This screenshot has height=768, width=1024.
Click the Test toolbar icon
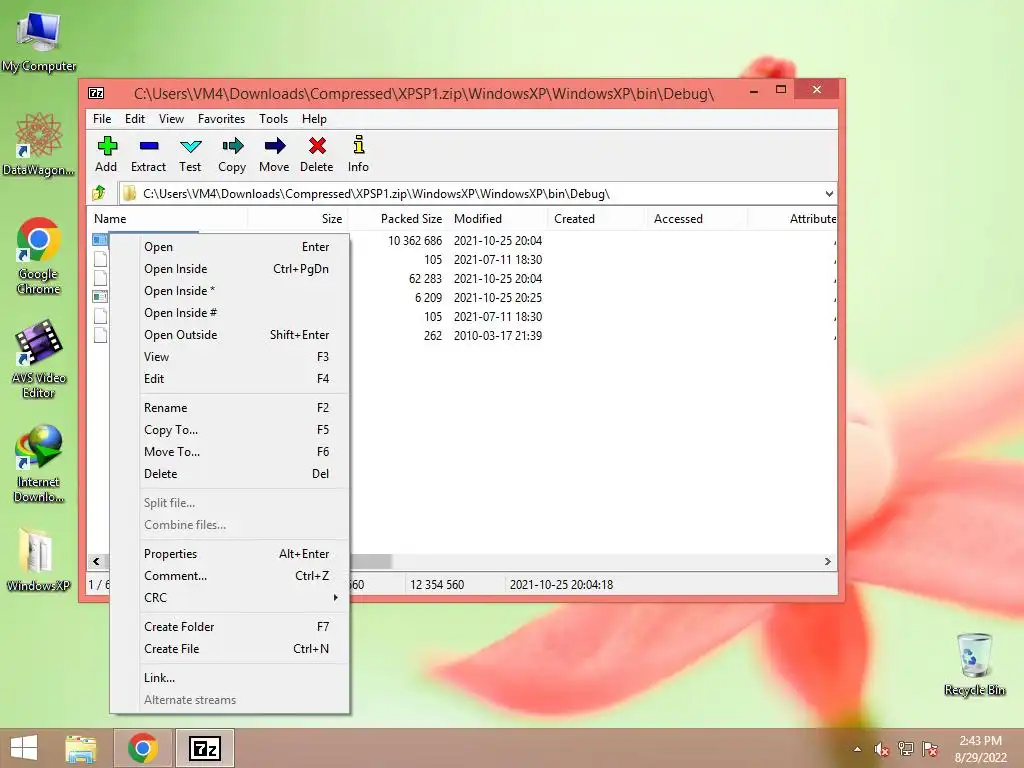point(190,154)
